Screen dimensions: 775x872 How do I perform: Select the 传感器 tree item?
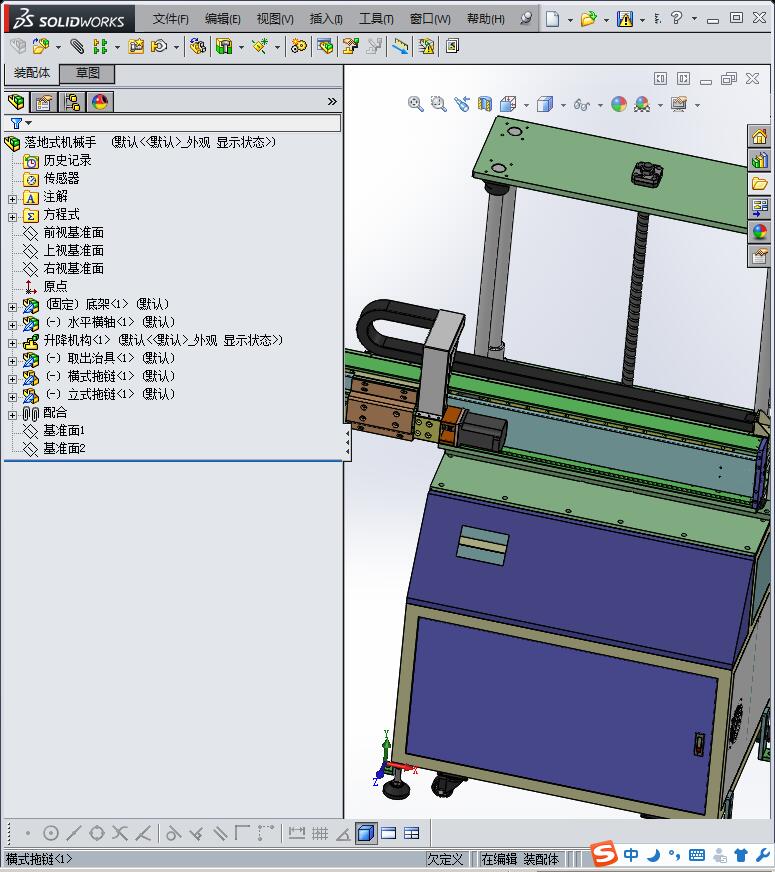(61, 179)
